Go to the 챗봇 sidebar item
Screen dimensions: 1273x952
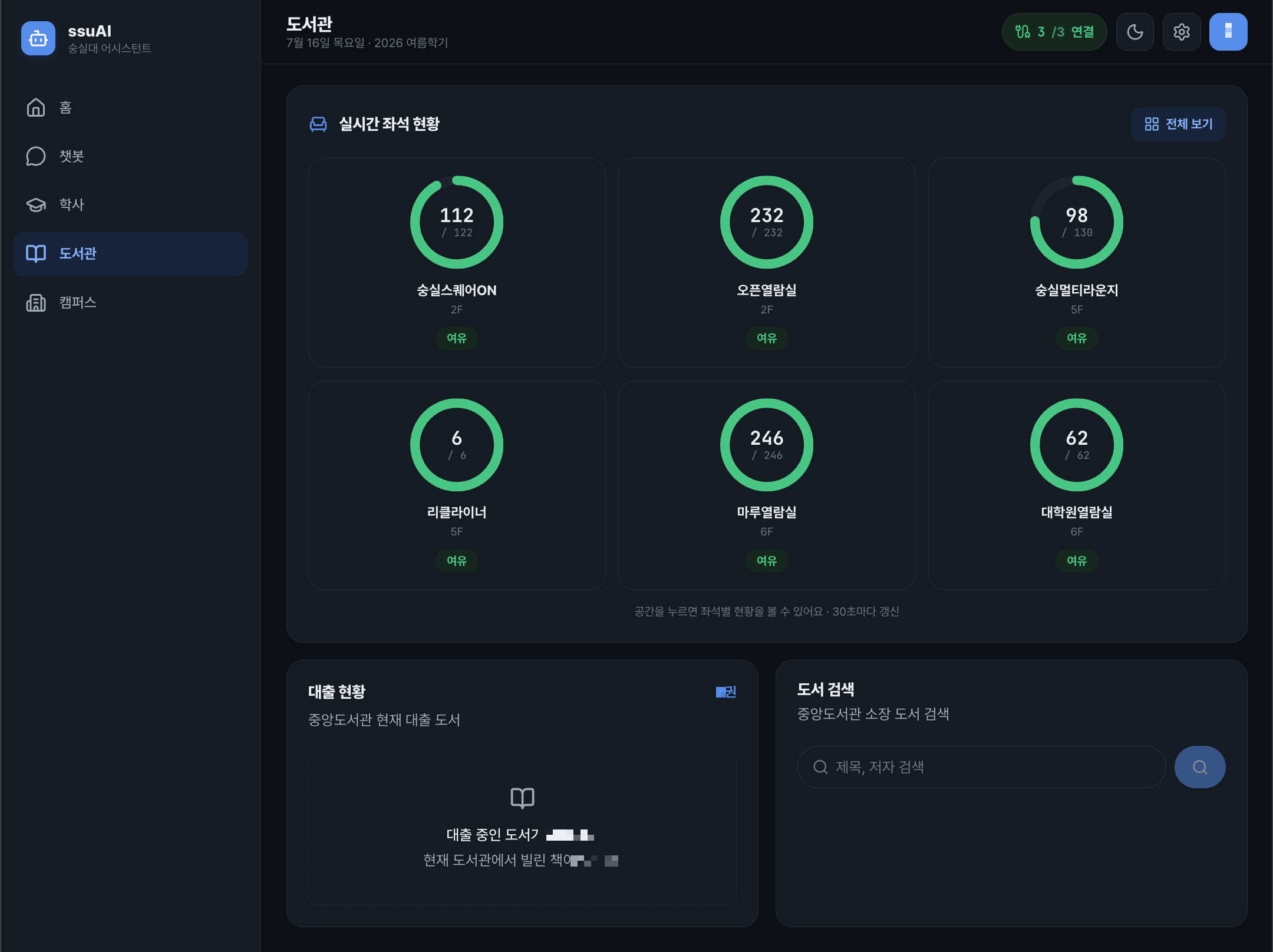[130, 156]
